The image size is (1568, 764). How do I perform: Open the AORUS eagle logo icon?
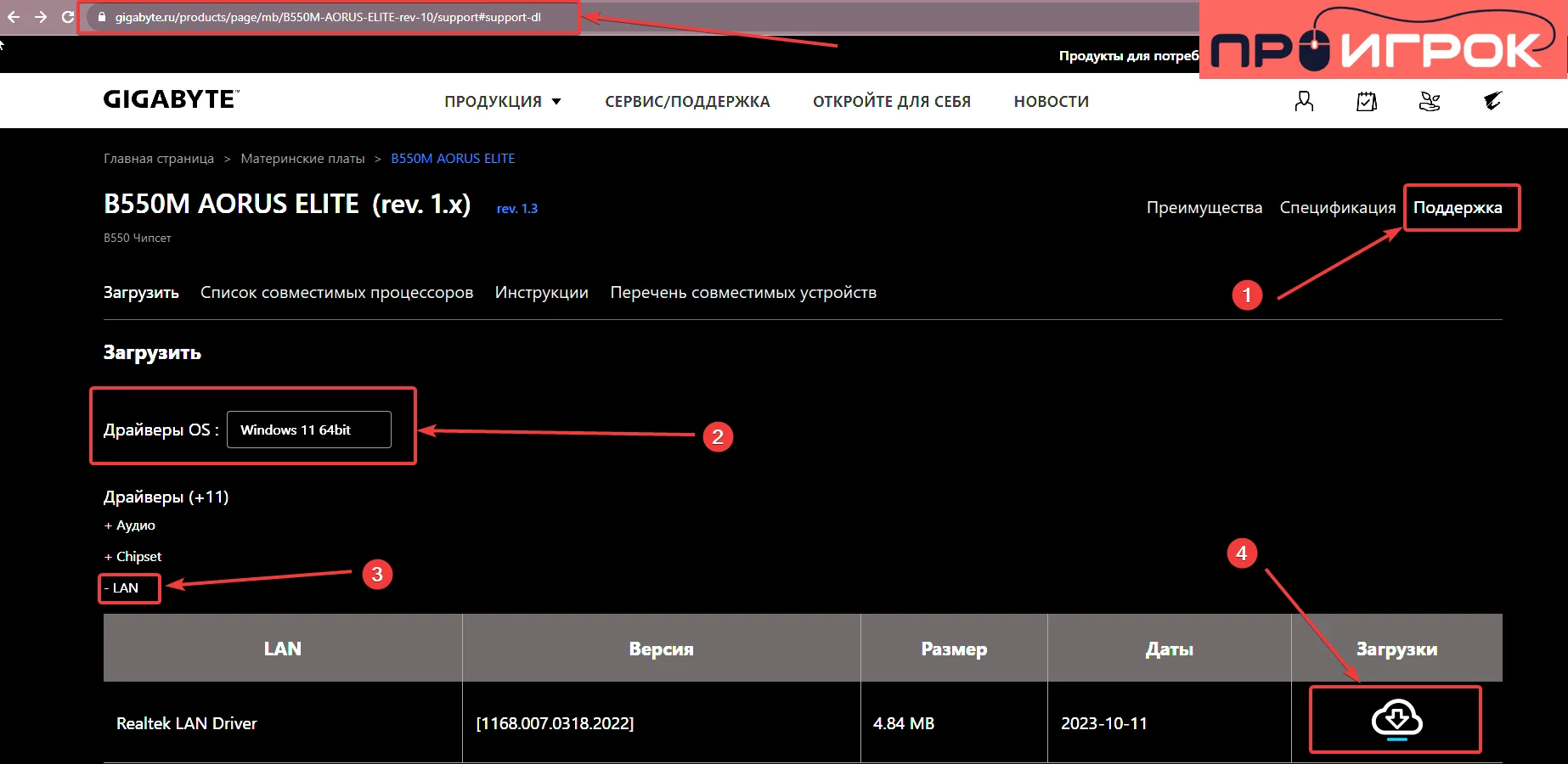(x=1492, y=101)
